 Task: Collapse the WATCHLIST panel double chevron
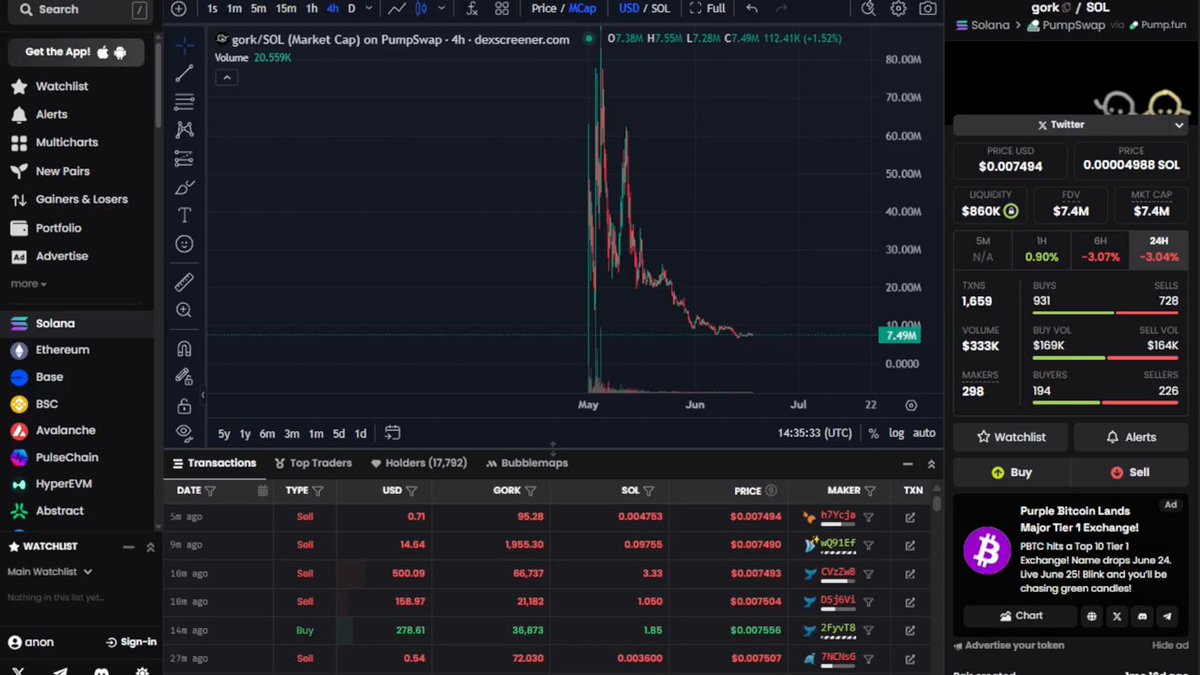pos(150,547)
